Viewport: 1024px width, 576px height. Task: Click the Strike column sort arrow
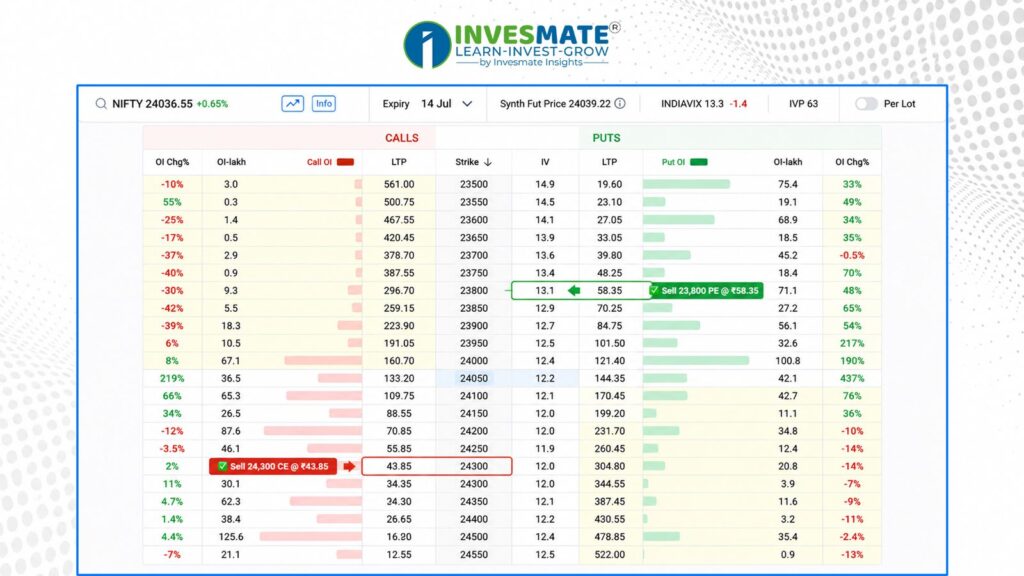click(x=488, y=162)
